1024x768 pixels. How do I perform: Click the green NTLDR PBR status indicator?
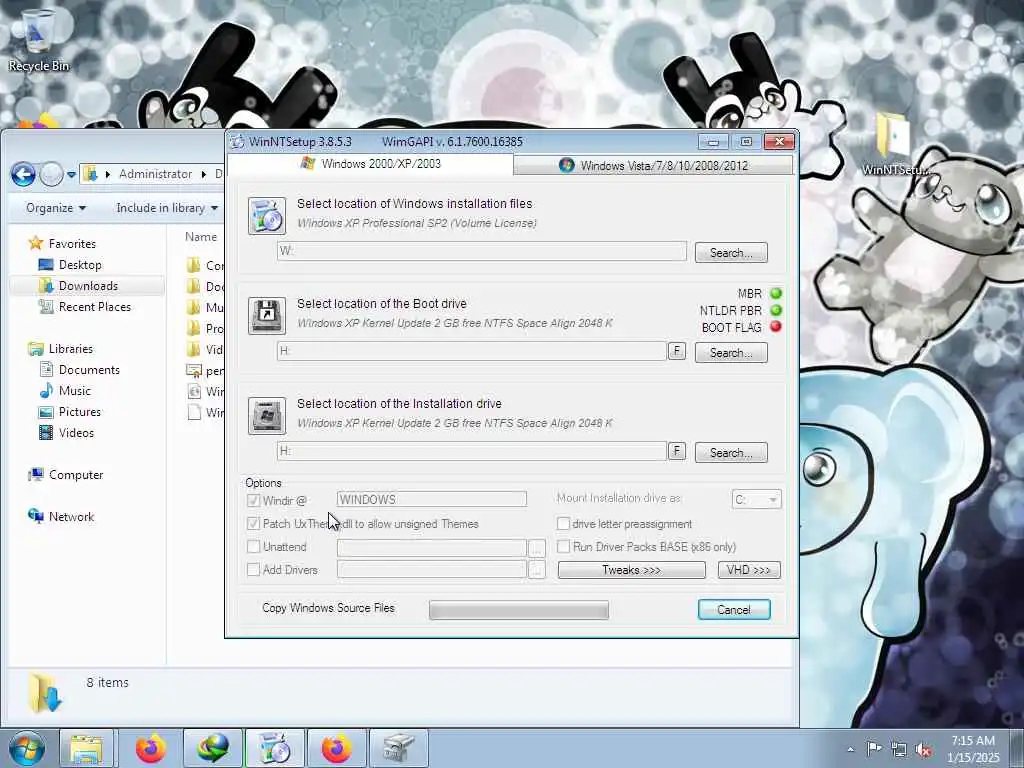click(776, 310)
